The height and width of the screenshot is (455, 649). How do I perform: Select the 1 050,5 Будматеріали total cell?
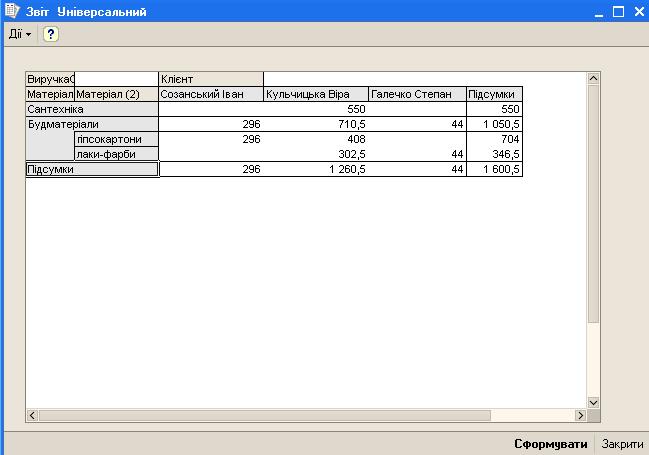click(x=494, y=124)
